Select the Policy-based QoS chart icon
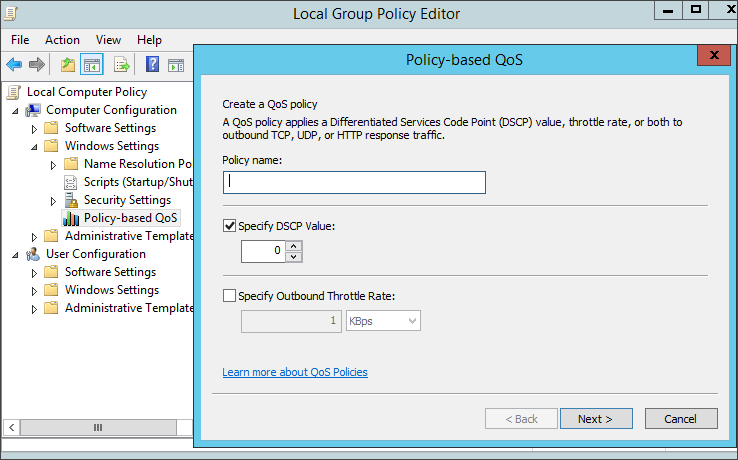 [71, 218]
